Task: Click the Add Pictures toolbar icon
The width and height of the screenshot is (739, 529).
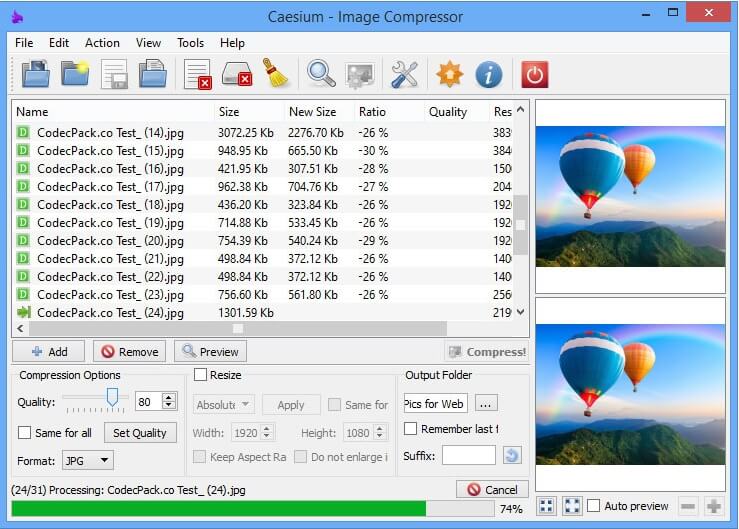Action: pos(35,74)
